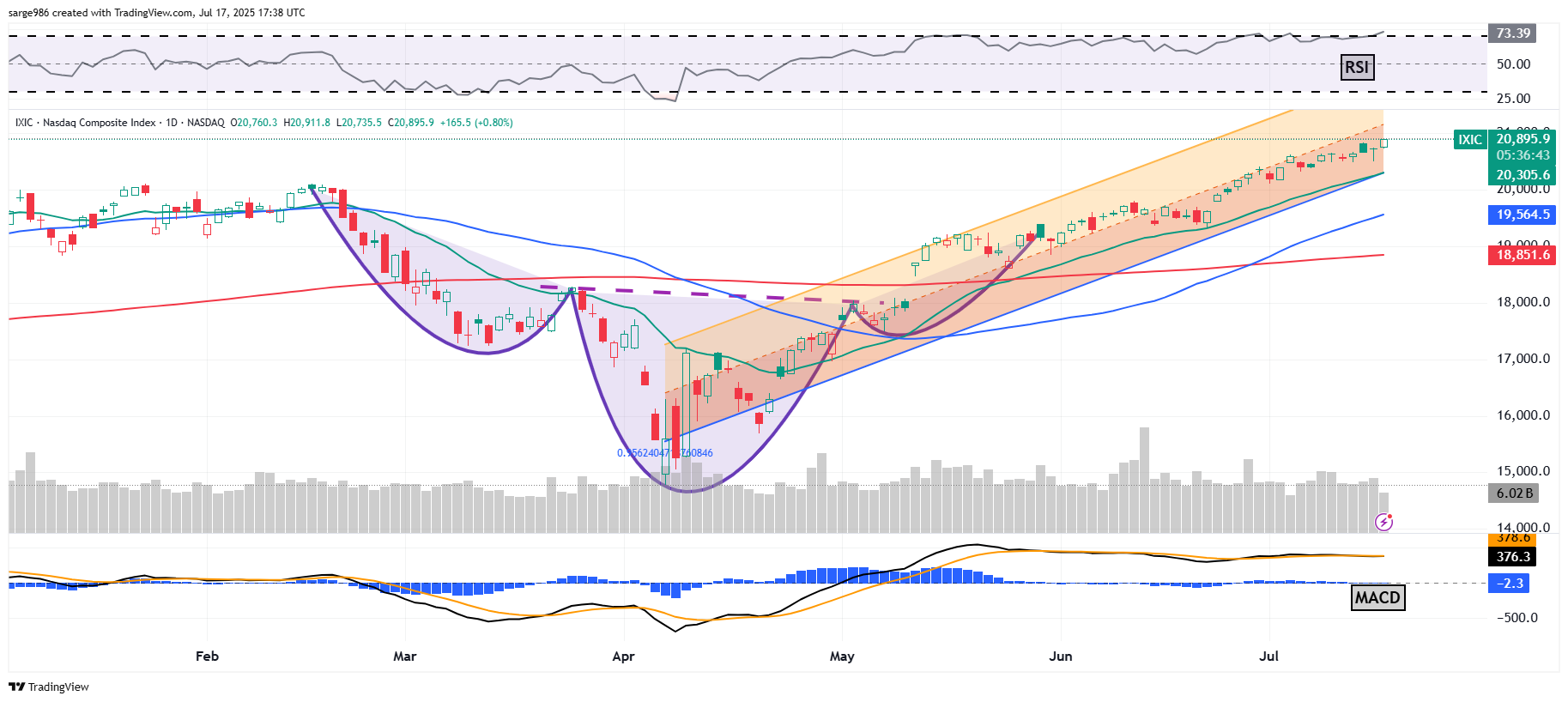The height and width of the screenshot is (702, 1568).
Task: Click the 1D interval in the legend
Action: coord(172,123)
